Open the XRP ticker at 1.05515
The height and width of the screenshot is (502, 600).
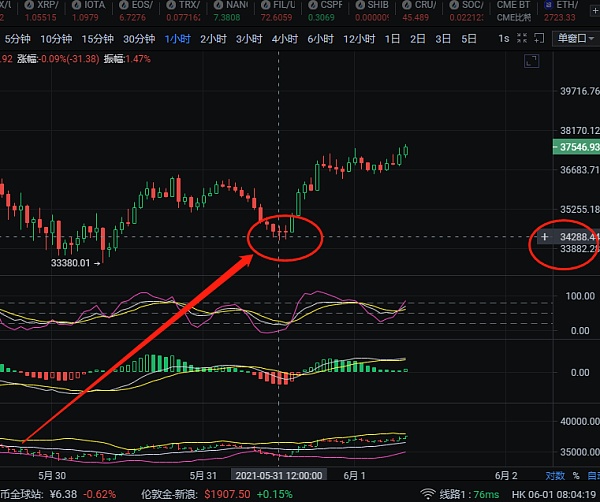(41, 11)
